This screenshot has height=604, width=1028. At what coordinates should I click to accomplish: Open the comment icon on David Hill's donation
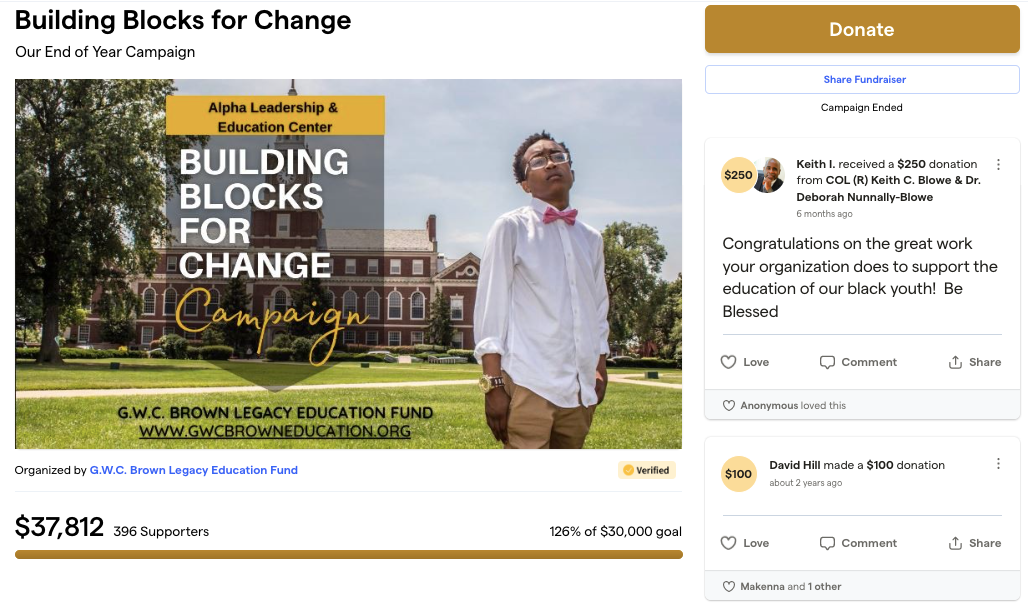coord(858,543)
